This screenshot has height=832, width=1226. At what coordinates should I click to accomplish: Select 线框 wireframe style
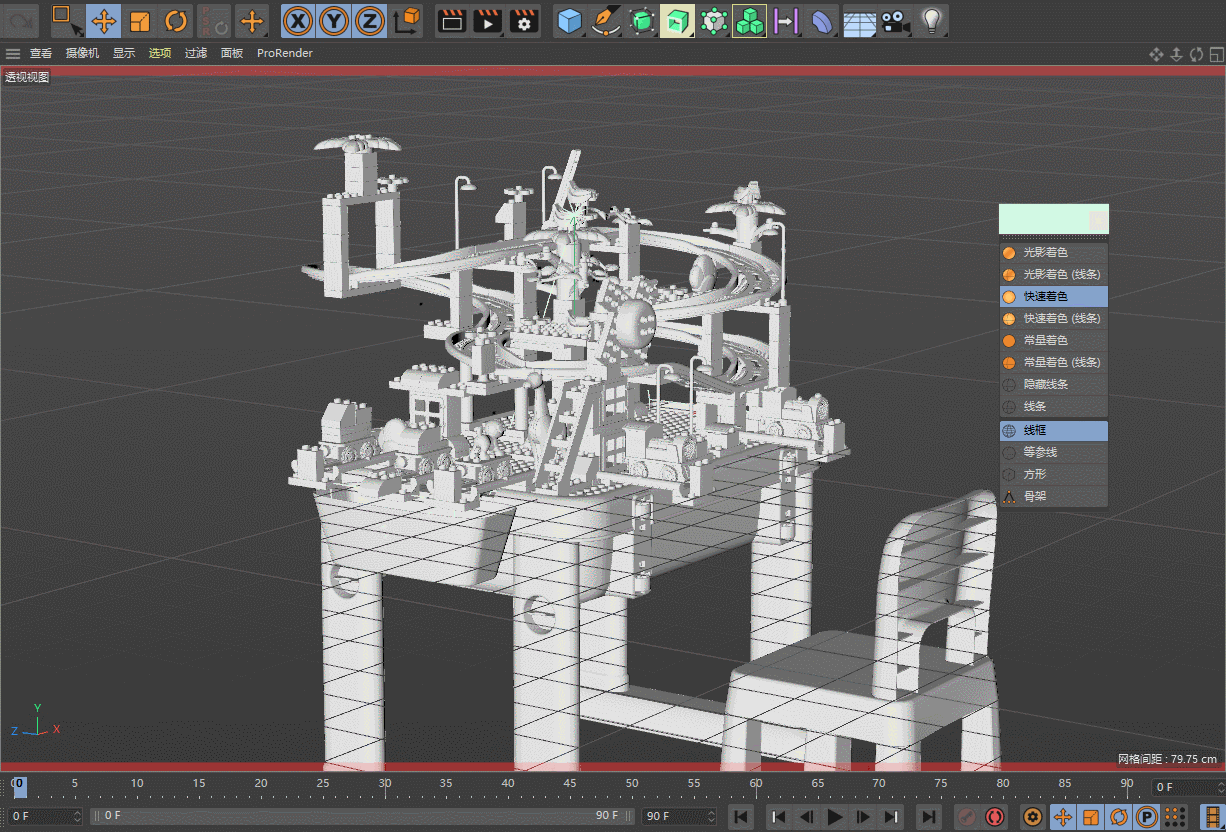[1054, 431]
